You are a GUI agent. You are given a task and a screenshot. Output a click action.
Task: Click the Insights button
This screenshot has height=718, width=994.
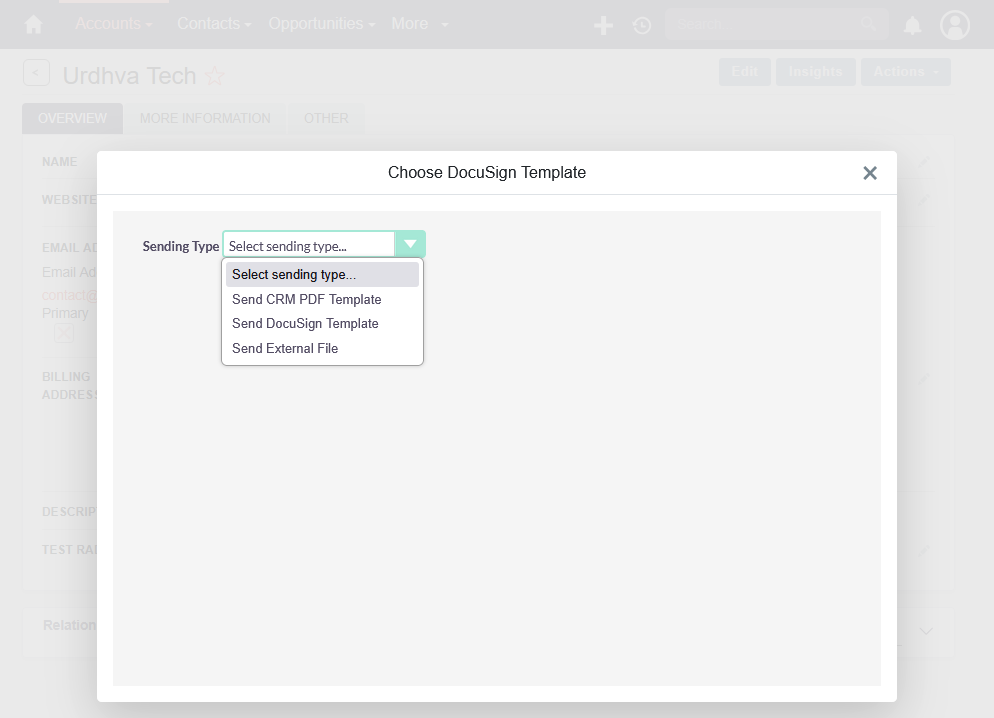pyautogui.click(x=815, y=71)
